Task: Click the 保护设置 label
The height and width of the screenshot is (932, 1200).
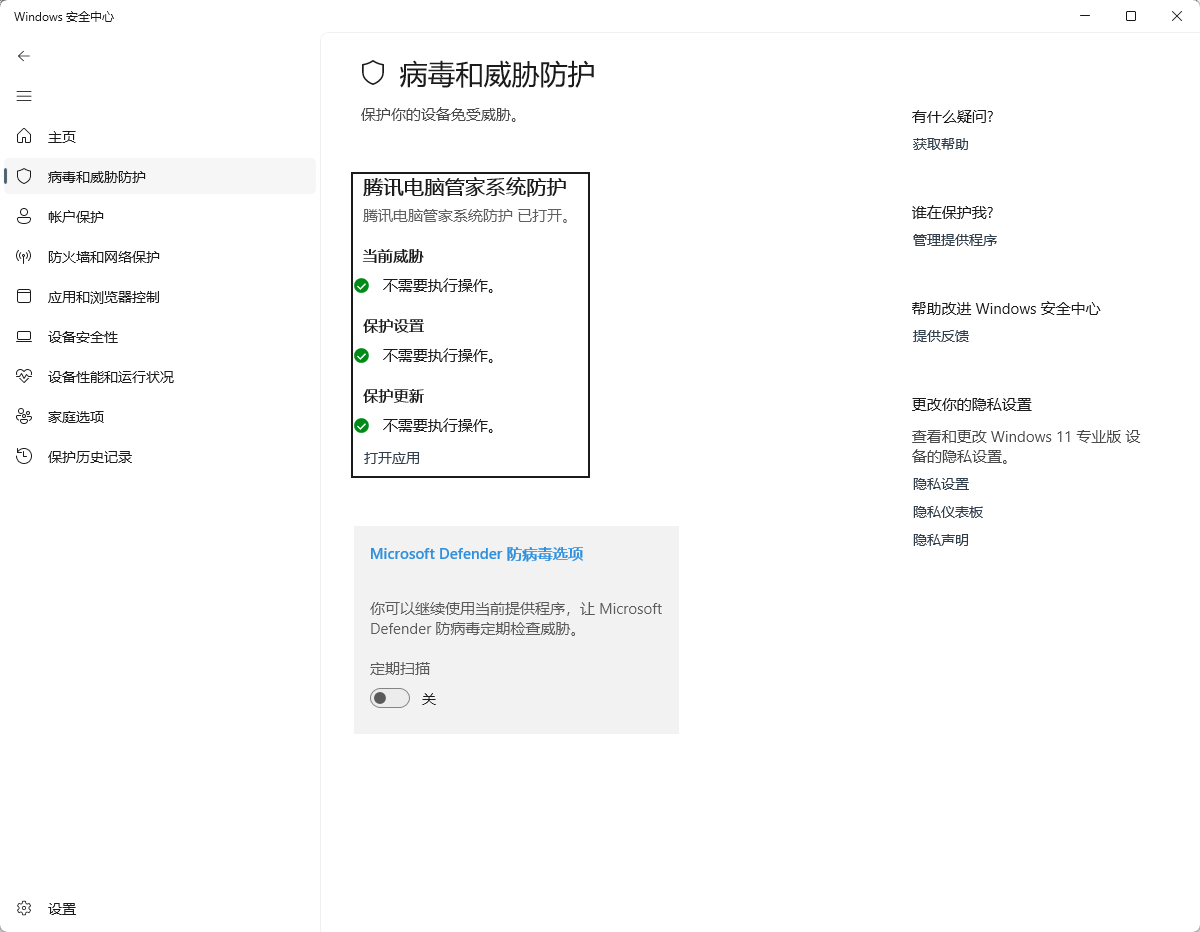Action: click(393, 326)
